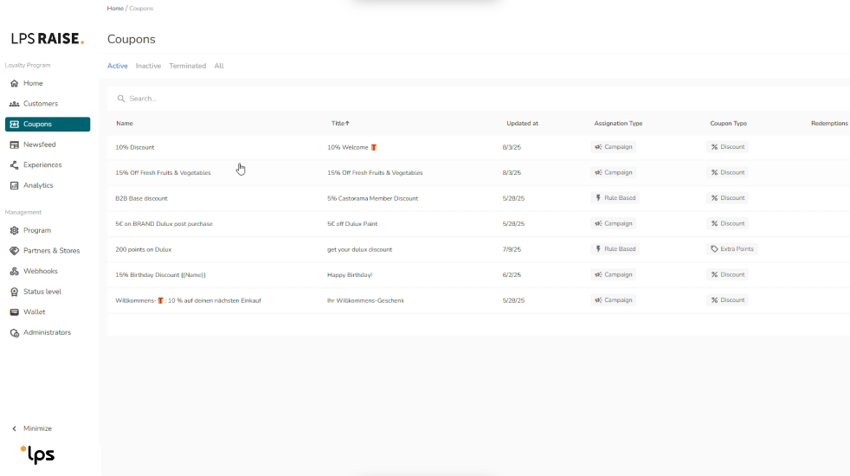Sort by Assignation Type column header
The image size is (850, 476).
(618, 123)
